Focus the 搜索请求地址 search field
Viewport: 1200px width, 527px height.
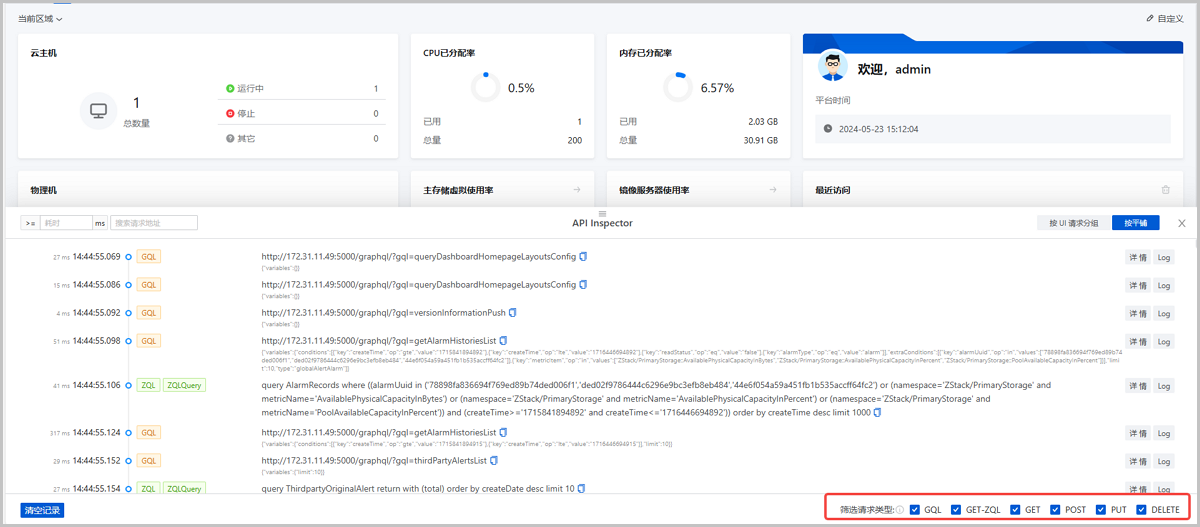pos(154,223)
